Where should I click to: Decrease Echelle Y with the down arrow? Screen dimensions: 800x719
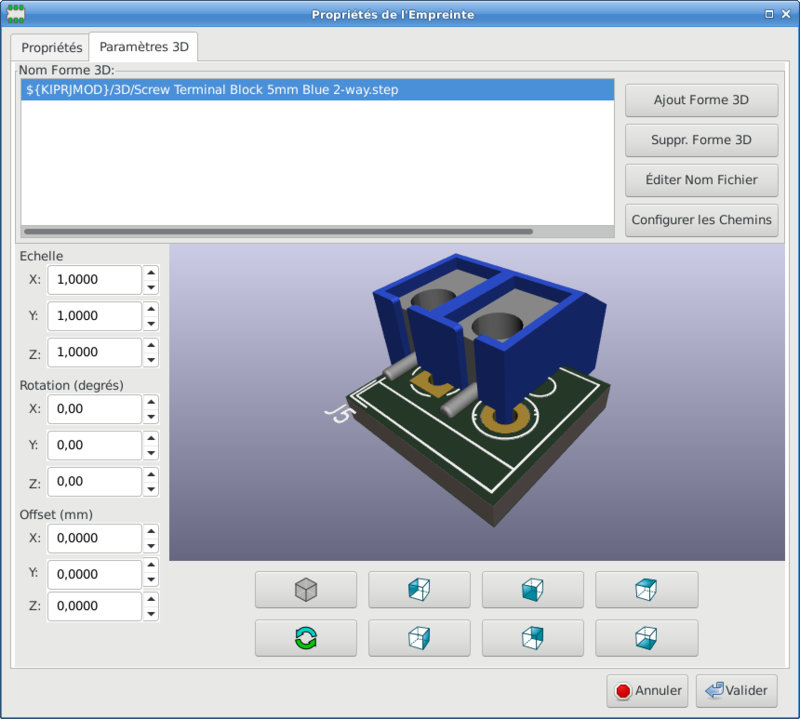pyautogui.click(x=151, y=324)
